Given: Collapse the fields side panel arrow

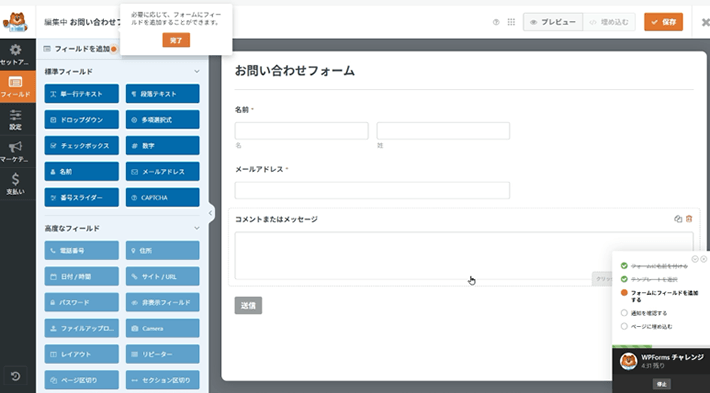Looking at the screenshot, I should (211, 213).
